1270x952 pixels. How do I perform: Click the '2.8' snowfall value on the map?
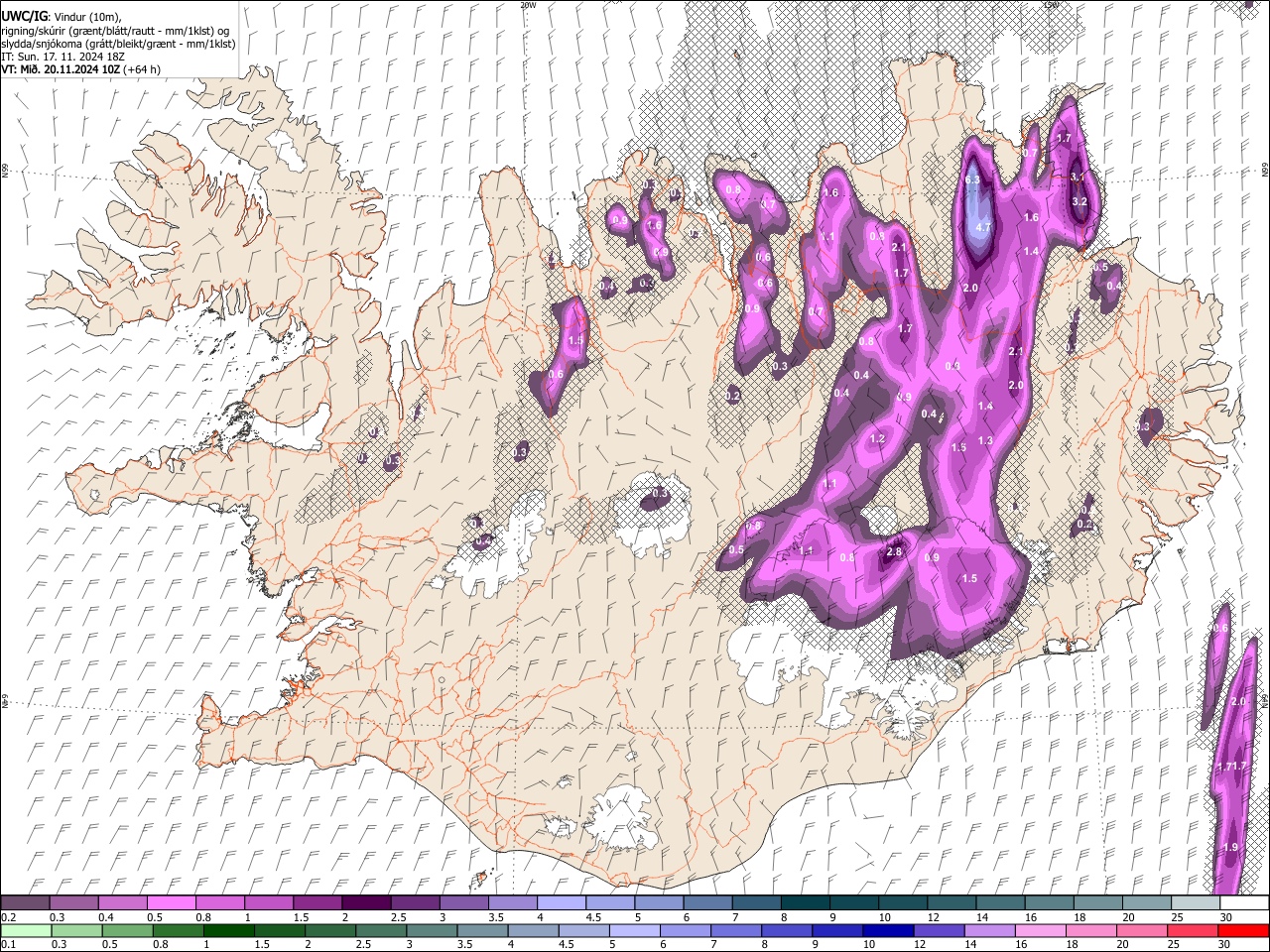[x=894, y=552]
